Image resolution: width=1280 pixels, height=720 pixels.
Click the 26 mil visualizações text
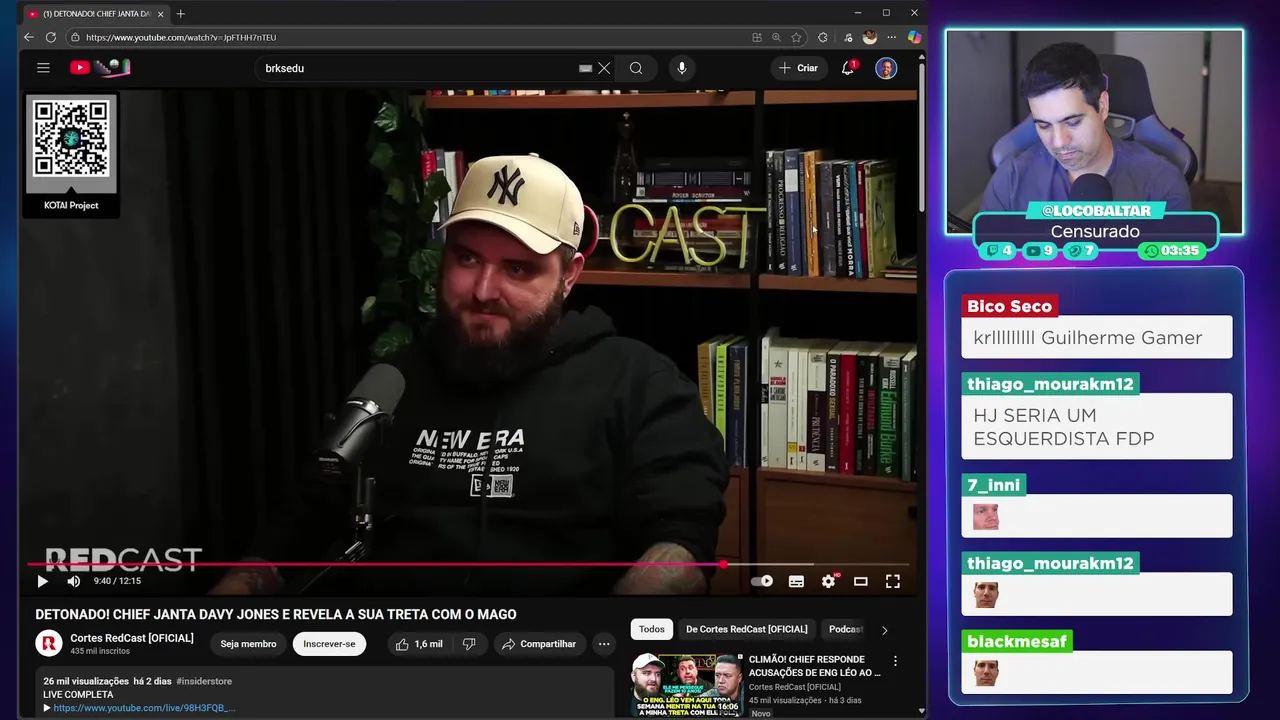pos(86,681)
